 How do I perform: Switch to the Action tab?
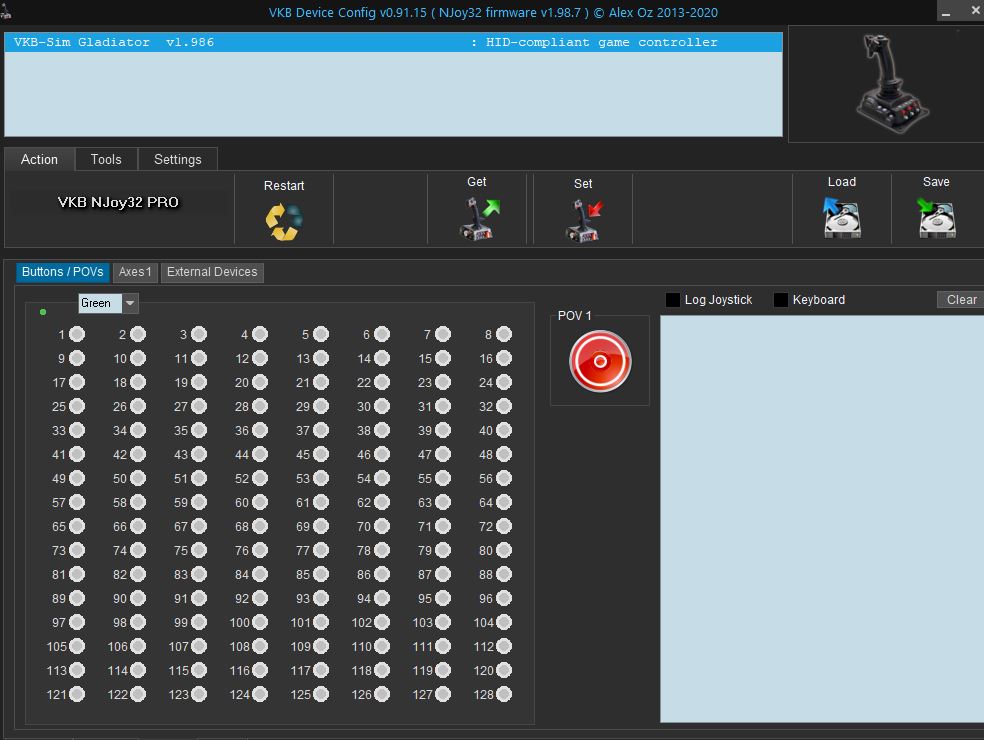39,159
